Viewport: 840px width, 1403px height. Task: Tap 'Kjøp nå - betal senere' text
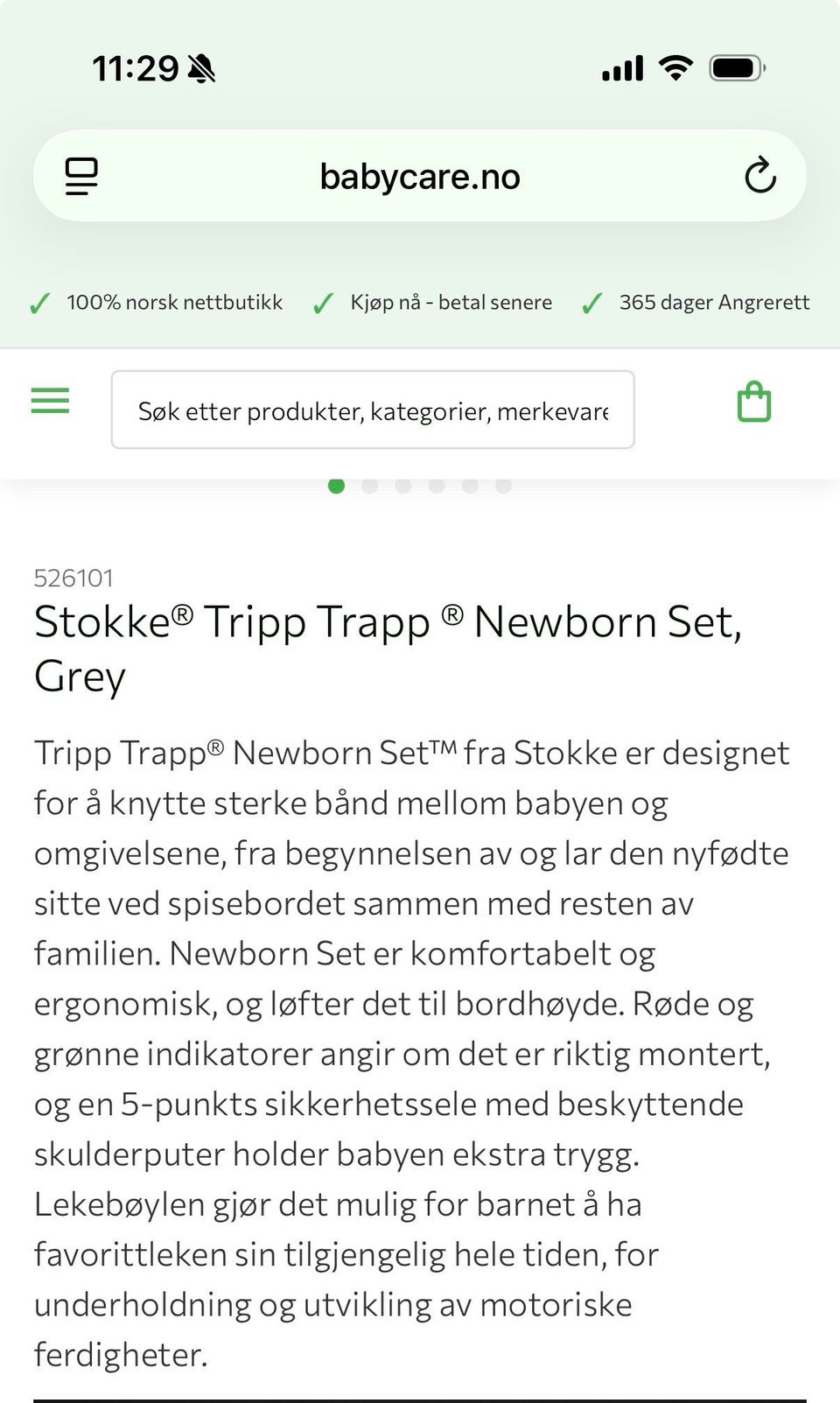[451, 303]
